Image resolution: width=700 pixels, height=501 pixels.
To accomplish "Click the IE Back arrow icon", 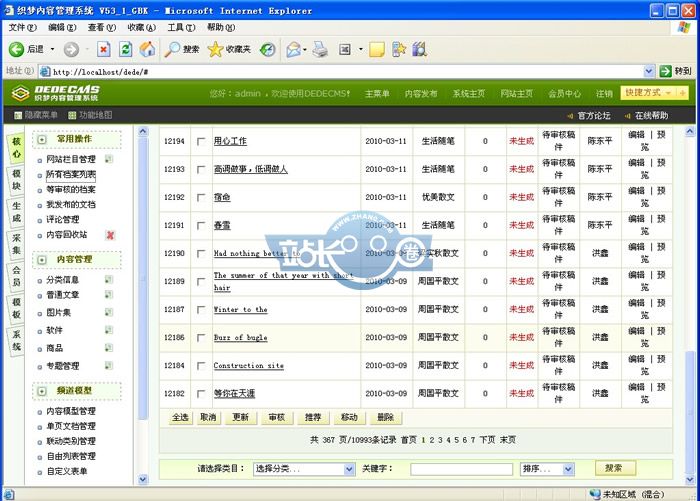I will tap(17, 49).
